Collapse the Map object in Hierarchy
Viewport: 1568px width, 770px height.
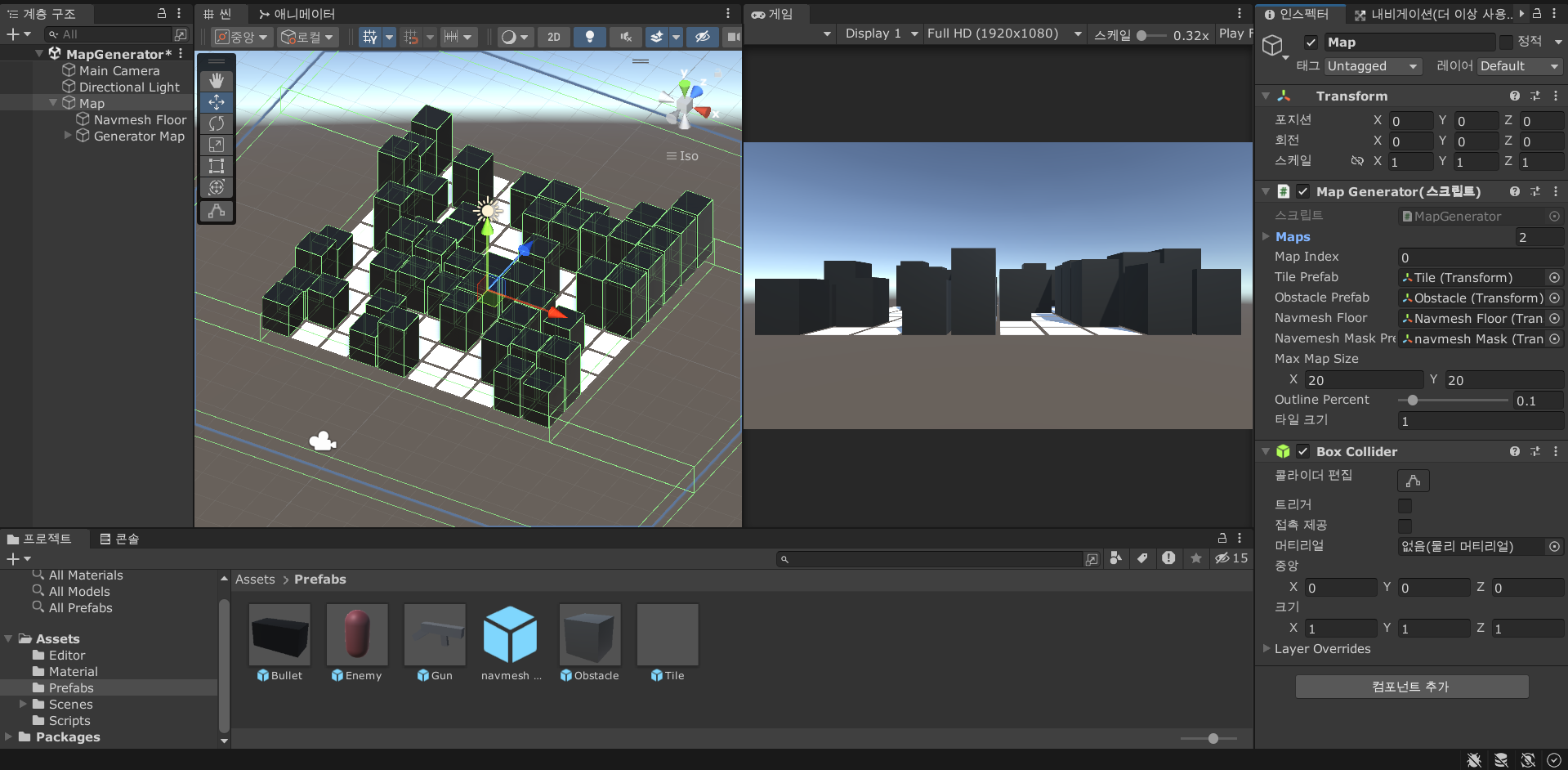(53, 103)
